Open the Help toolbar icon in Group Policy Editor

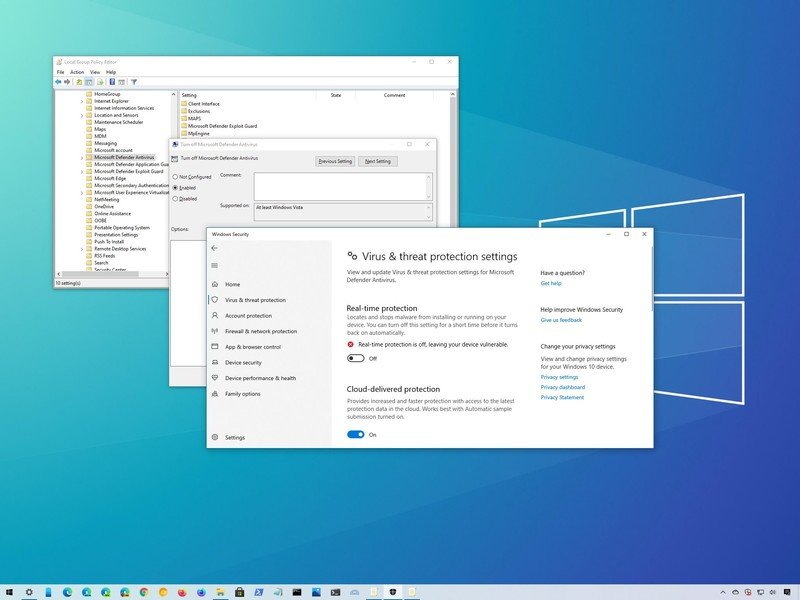(x=112, y=82)
